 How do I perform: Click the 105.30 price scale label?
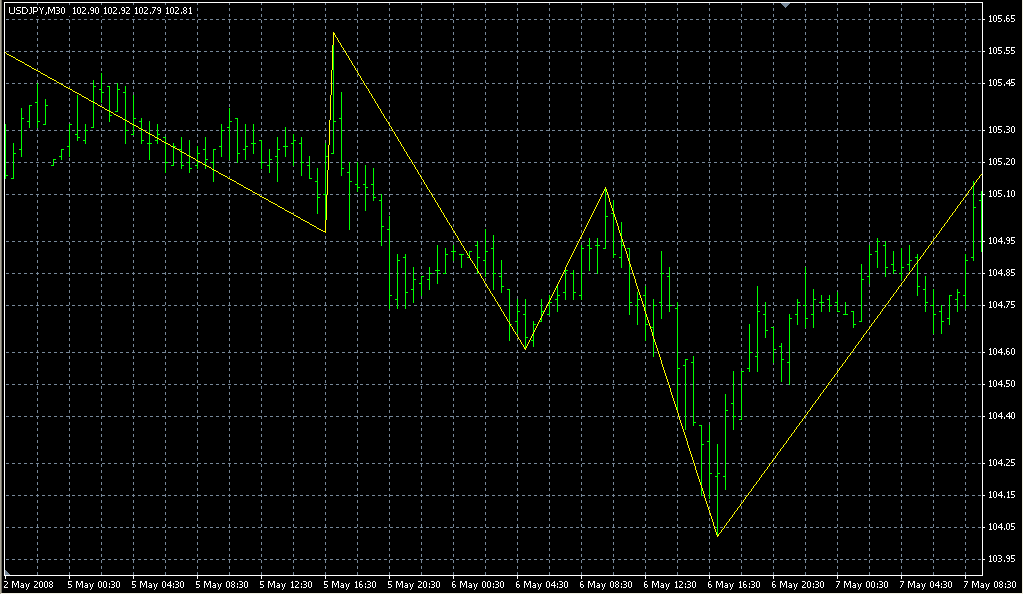1001,130
